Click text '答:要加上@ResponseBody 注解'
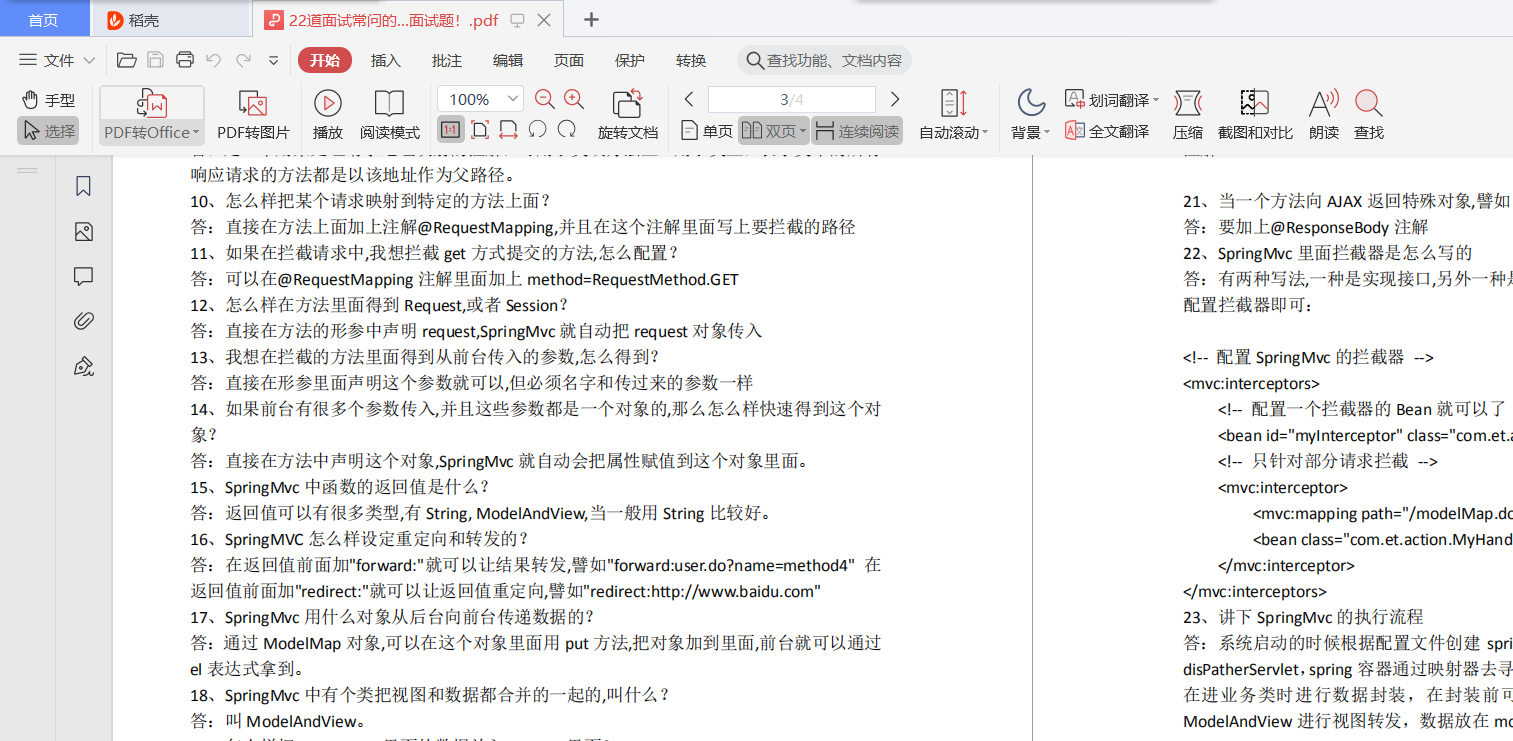This screenshot has height=741, width=1513. [1306, 226]
